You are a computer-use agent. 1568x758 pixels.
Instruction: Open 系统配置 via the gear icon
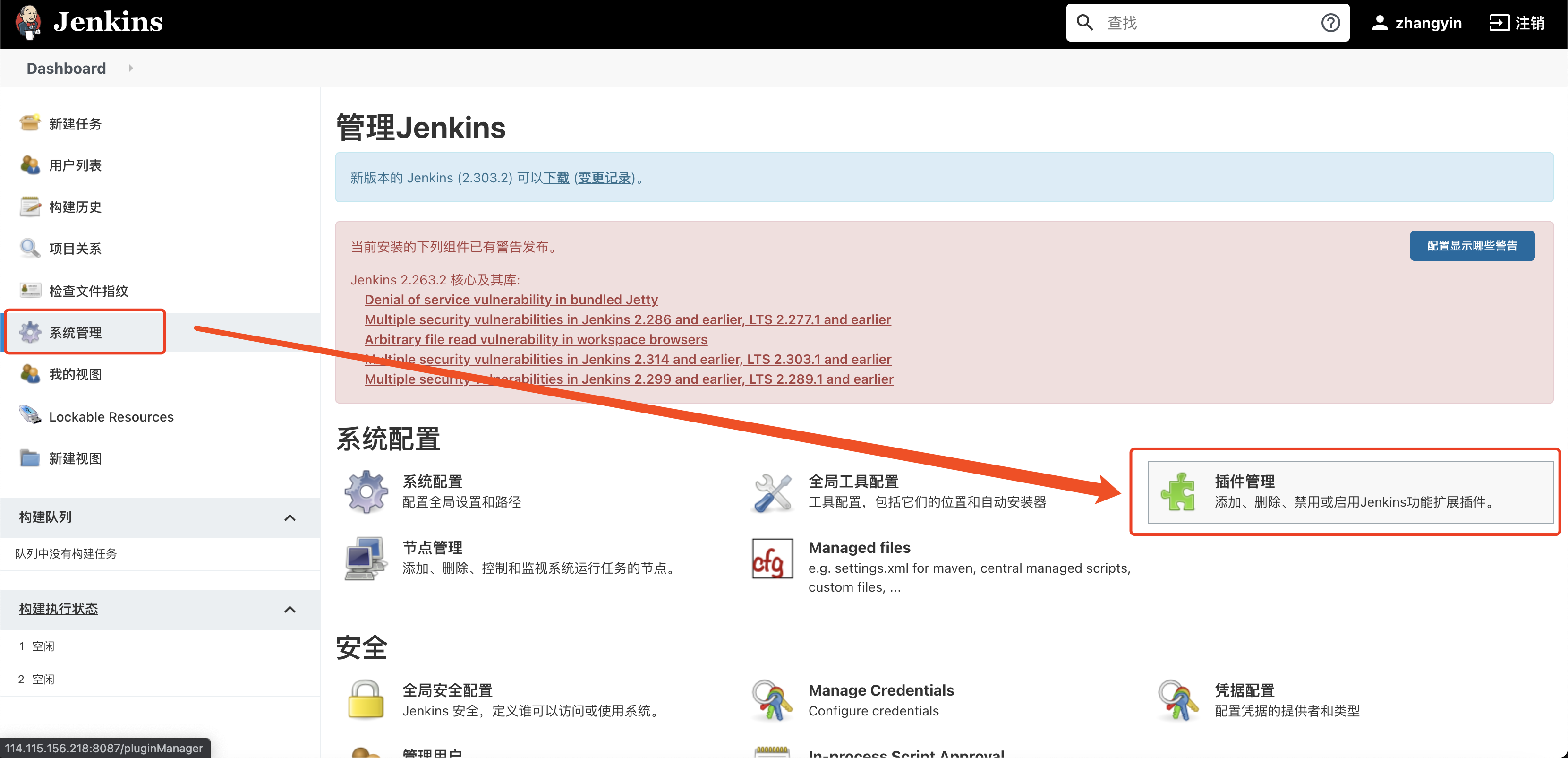(x=432, y=482)
